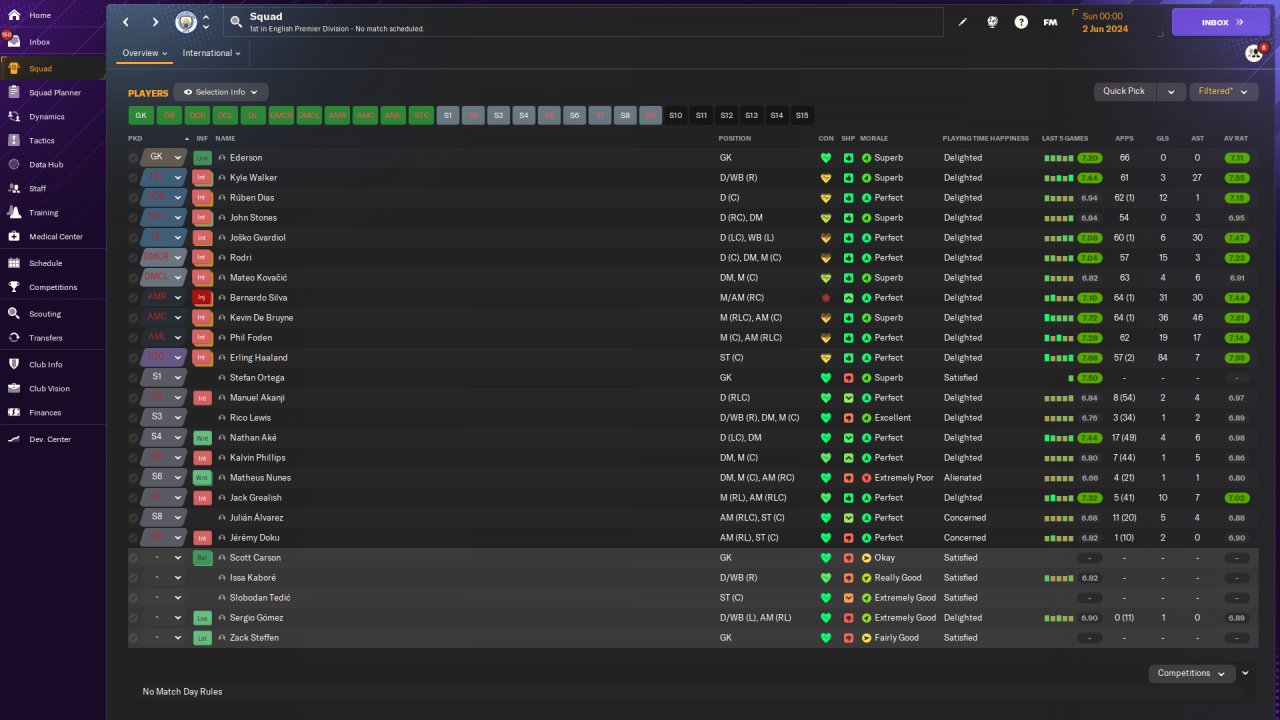
Task: Open the Scouting magnifier icon
Action: (14, 314)
